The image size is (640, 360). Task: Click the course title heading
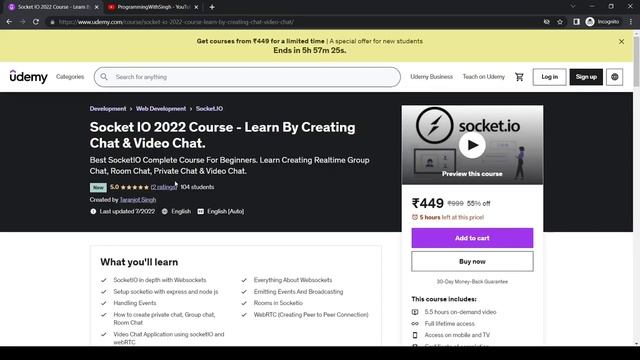point(222,135)
